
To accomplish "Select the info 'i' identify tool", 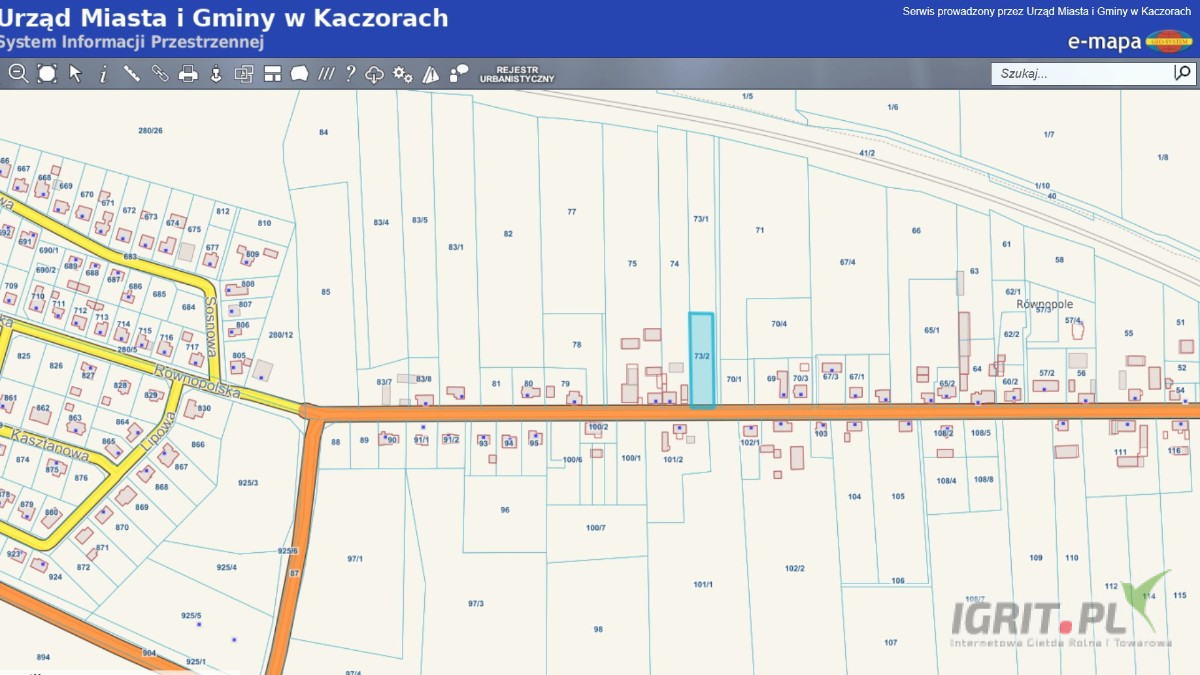I will point(103,73).
